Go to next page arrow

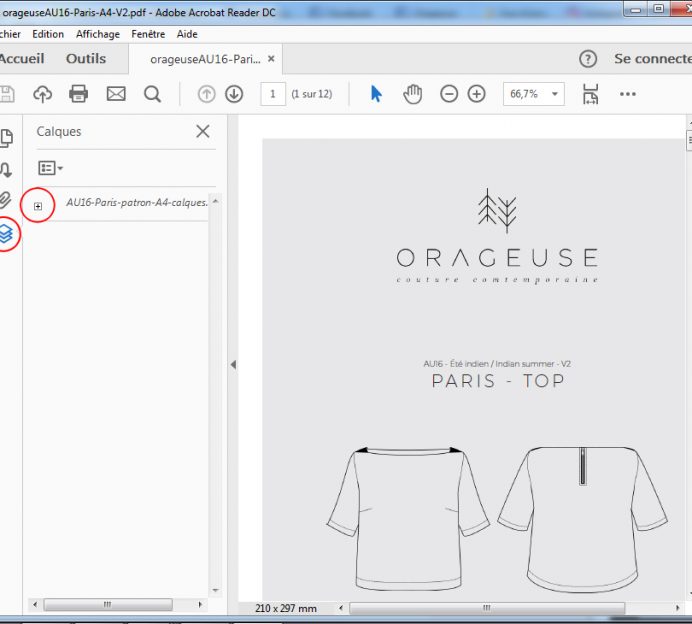pyautogui.click(x=234, y=94)
